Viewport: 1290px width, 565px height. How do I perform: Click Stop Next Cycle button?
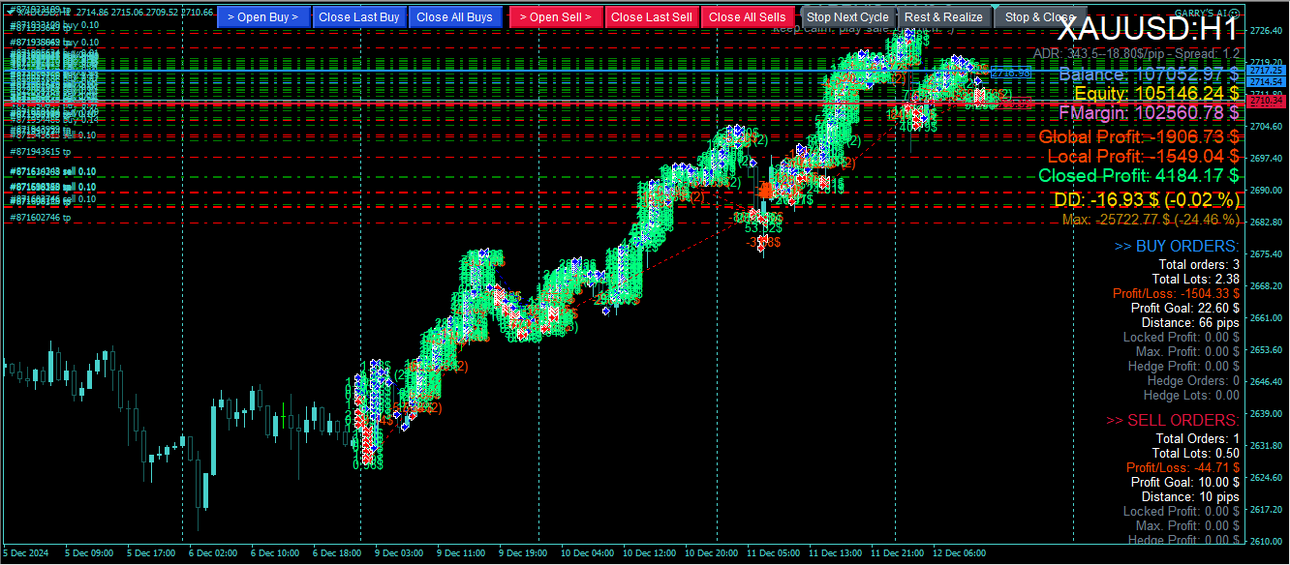point(848,17)
